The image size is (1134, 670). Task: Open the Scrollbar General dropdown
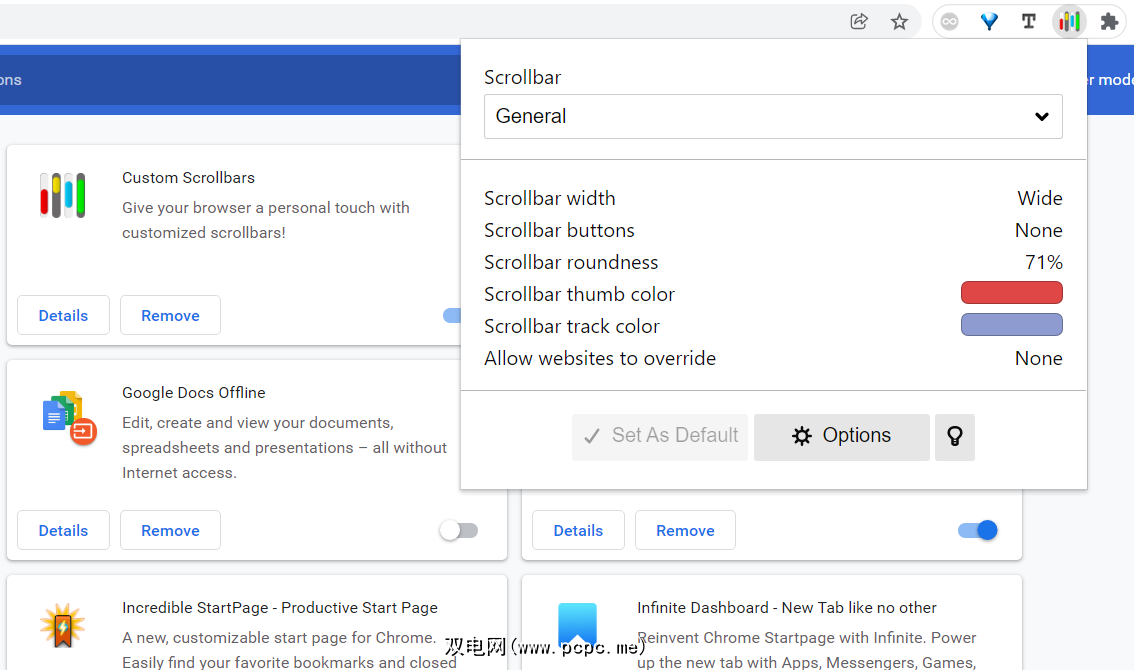click(772, 116)
